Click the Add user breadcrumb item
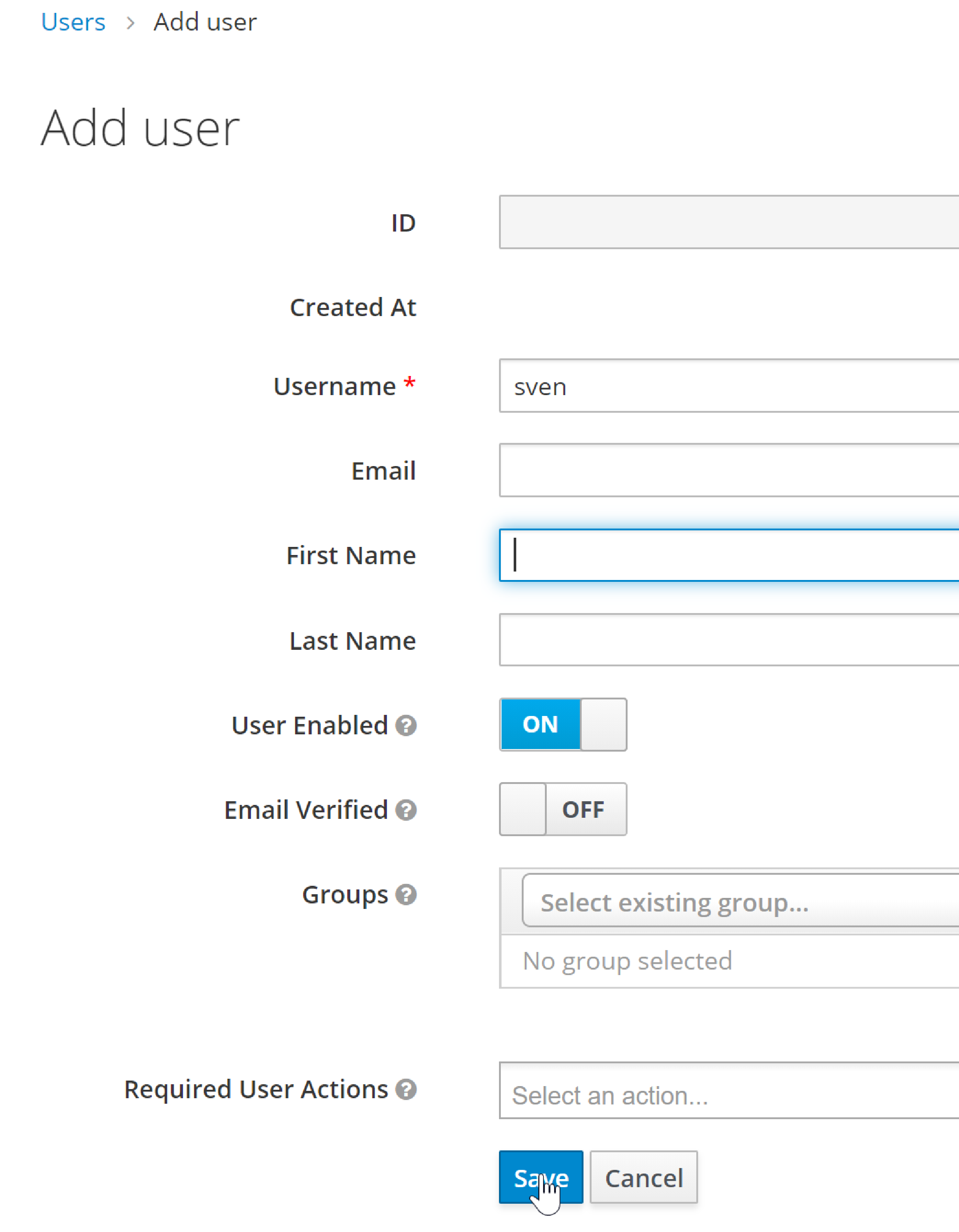The height and width of the screenshot is (1232, 959). click(x=205, y=22)
